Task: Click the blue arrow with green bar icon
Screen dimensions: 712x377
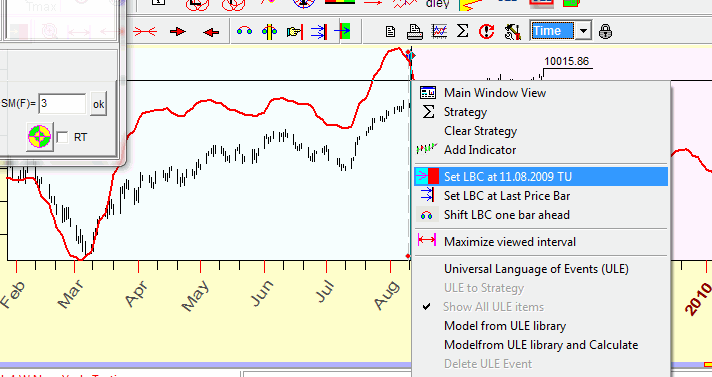Action: coord(342,31)
